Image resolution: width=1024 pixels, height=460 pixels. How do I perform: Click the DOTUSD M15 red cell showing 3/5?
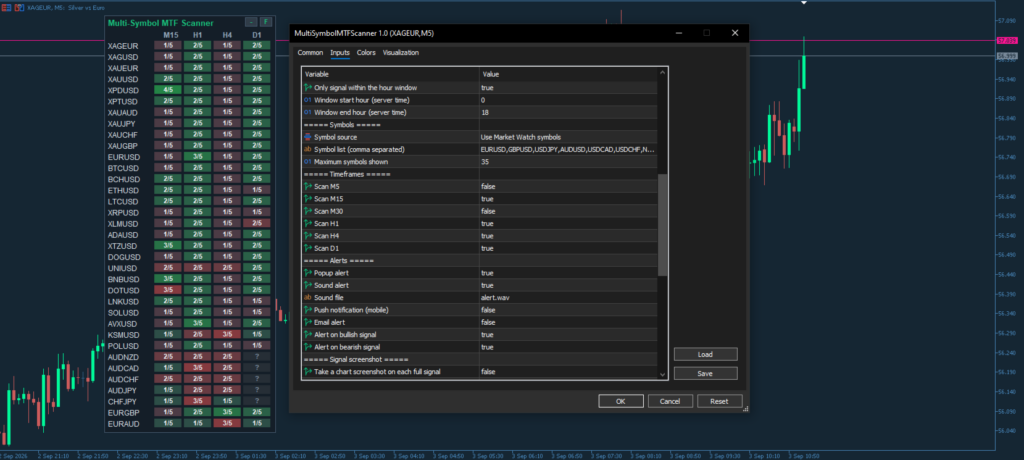(x=168, y=290)
